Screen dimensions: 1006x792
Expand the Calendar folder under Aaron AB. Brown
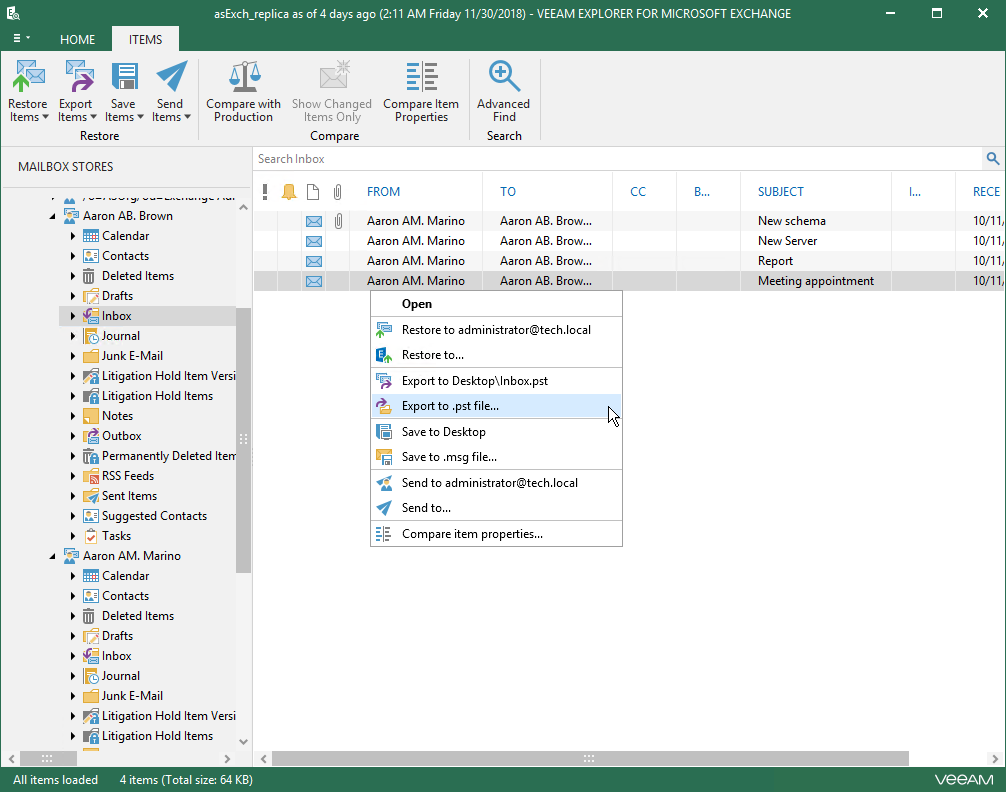point(73,236)
